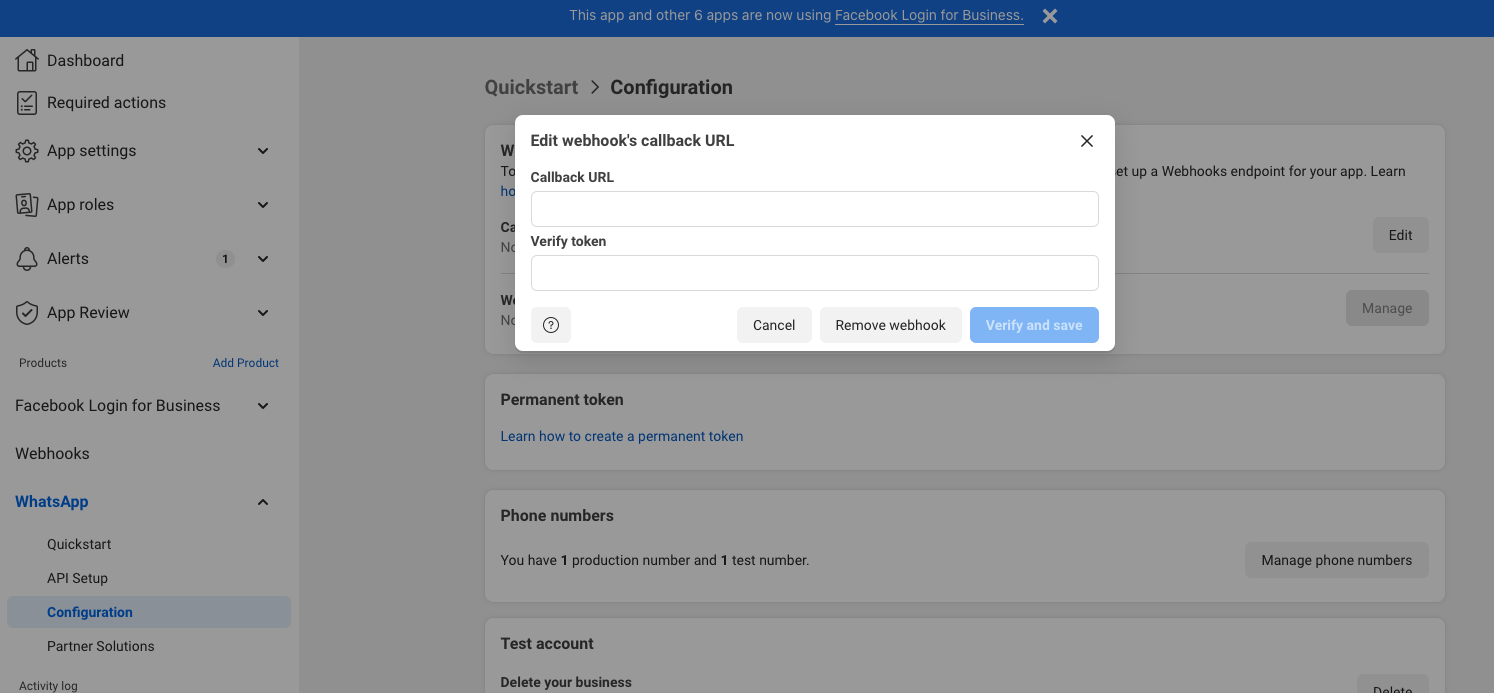Screen dimensions: 1494x693
Task: Expand the App roles chevron
Action: 263,205
